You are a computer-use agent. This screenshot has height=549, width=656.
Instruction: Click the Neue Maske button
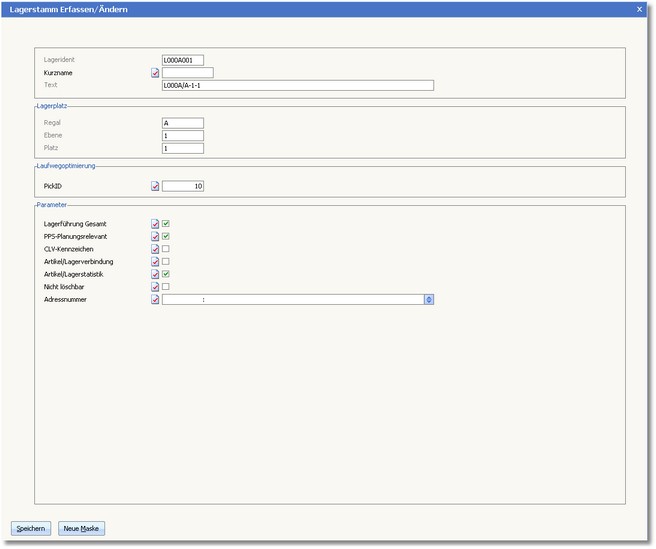tap(81, 528)
